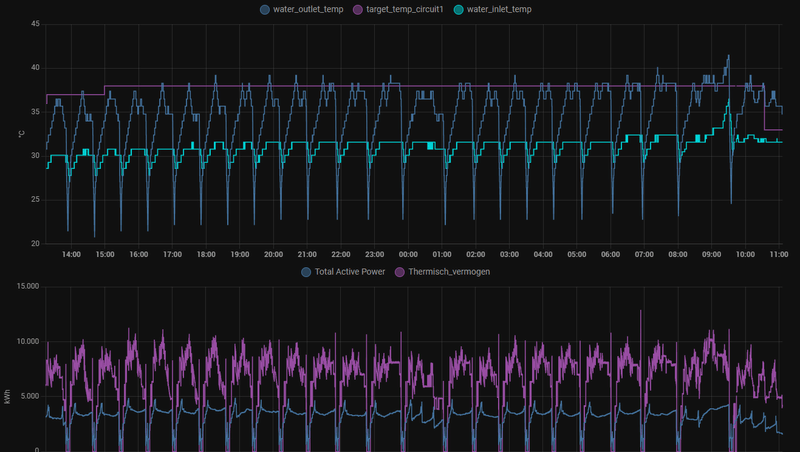Image resolution: width=800 pixels, height=452 pixels.
Task: Click the target_temp_circuit1 legend label
Action: 405,9
